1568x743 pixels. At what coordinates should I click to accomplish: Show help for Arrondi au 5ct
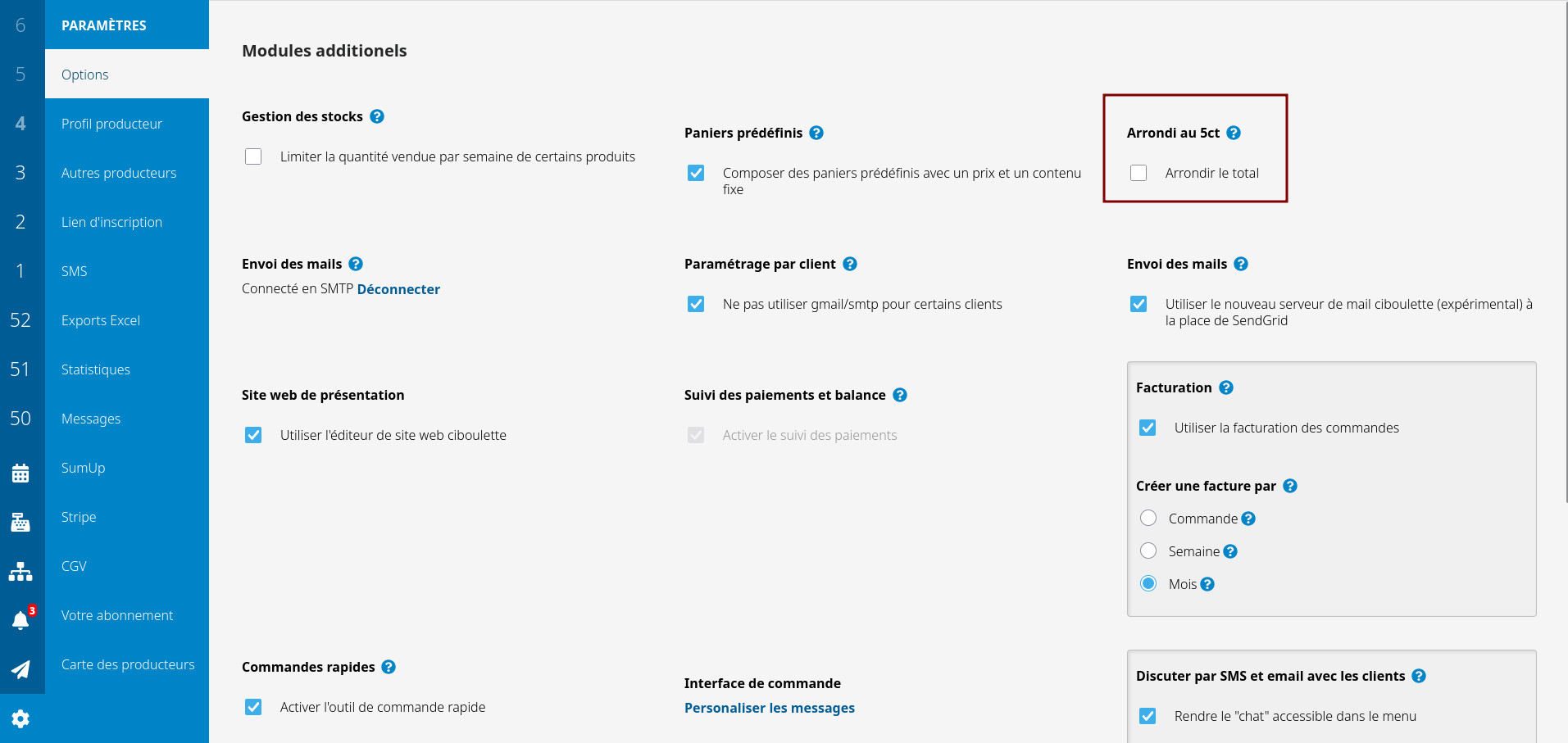(x=1234, y=133)
